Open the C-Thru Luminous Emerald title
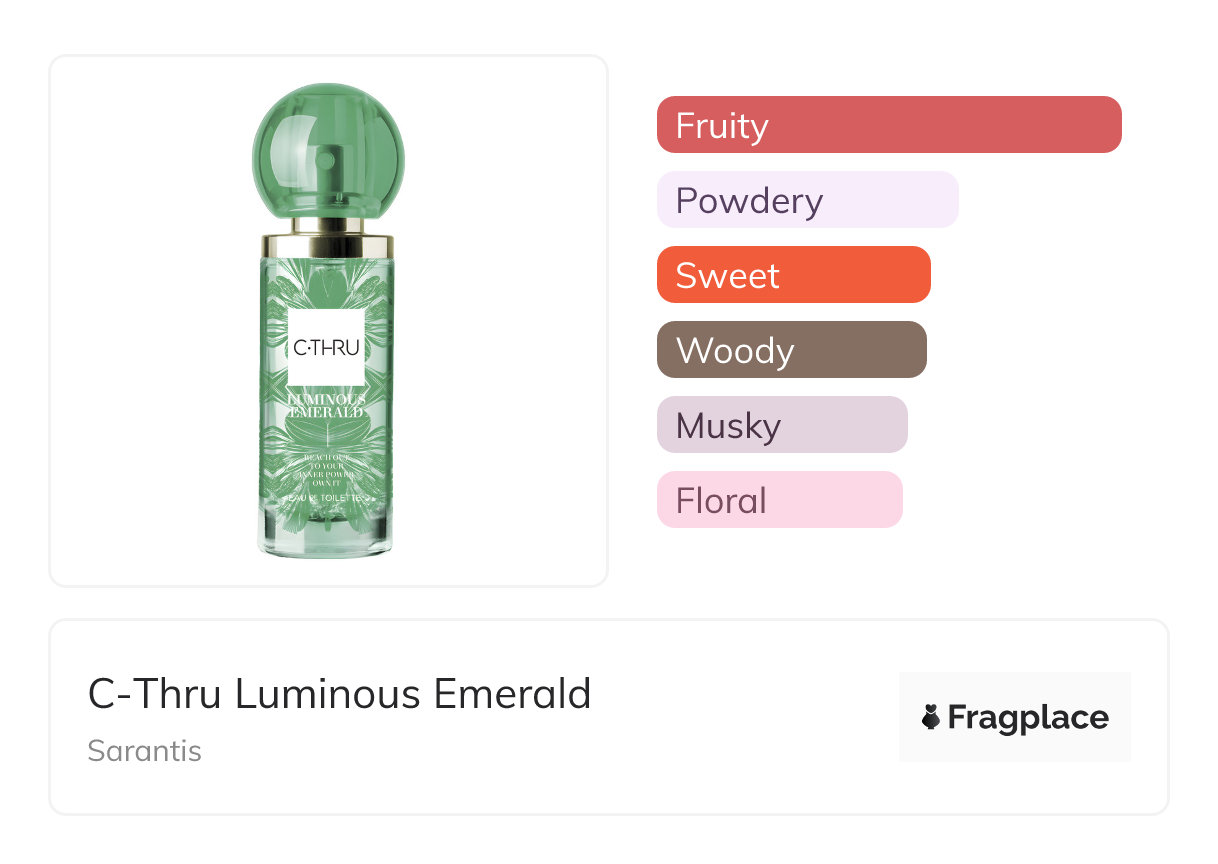 [x=339, y=693]
